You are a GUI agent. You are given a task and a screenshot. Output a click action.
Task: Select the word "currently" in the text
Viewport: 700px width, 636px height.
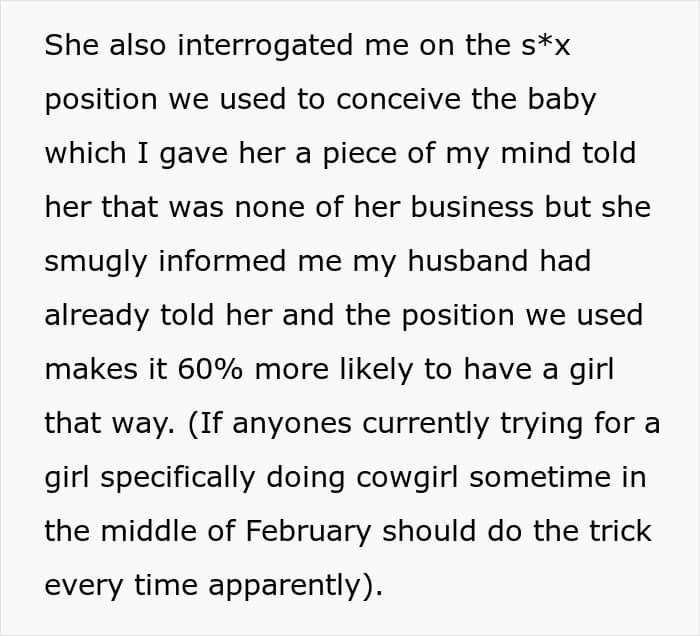425,424
